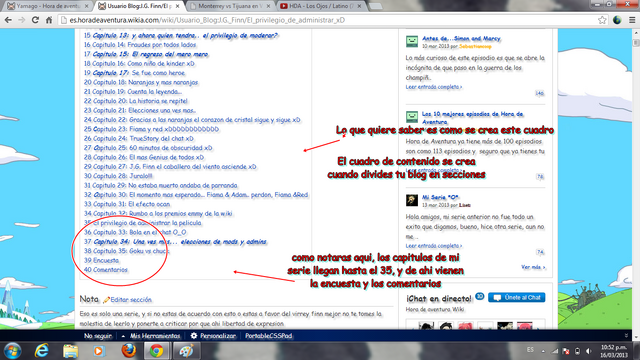The height and width of the screenshot is (360, 640).
Task: Open Windows Explorer folder in the taskbar
Action: (x=70, y=351)
